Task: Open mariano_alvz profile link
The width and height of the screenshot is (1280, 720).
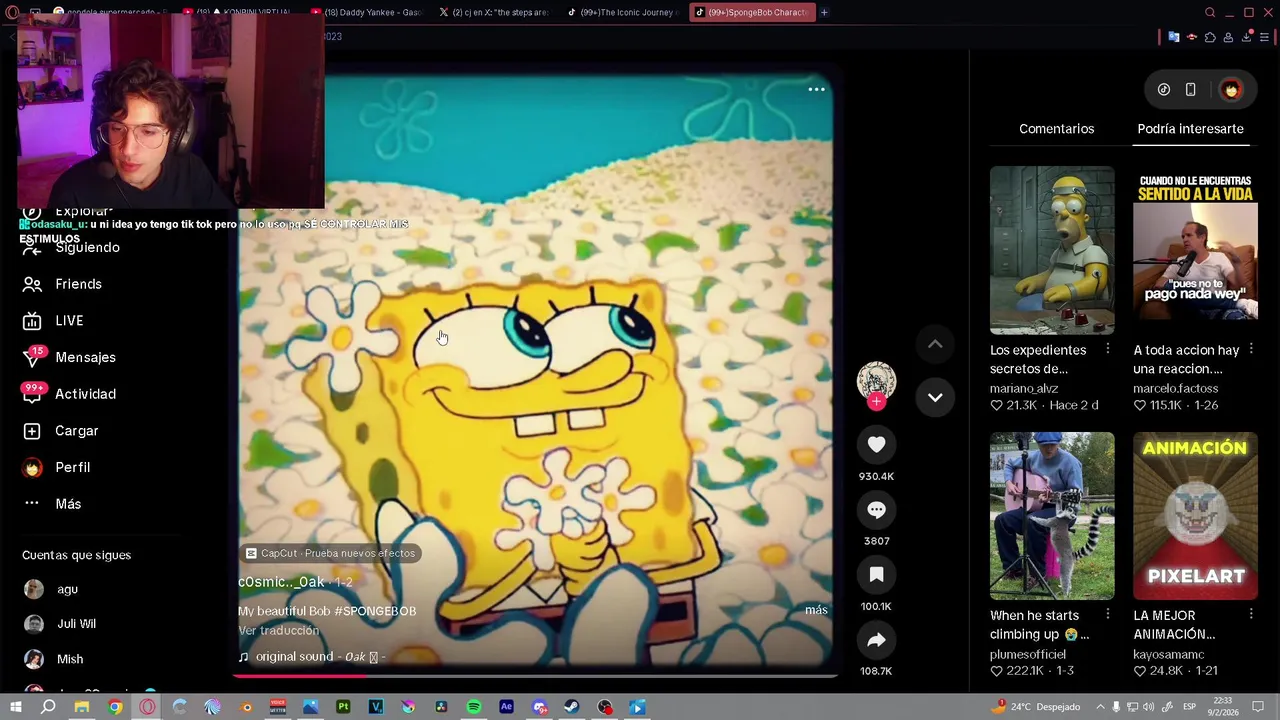Action: point(1024,388)
